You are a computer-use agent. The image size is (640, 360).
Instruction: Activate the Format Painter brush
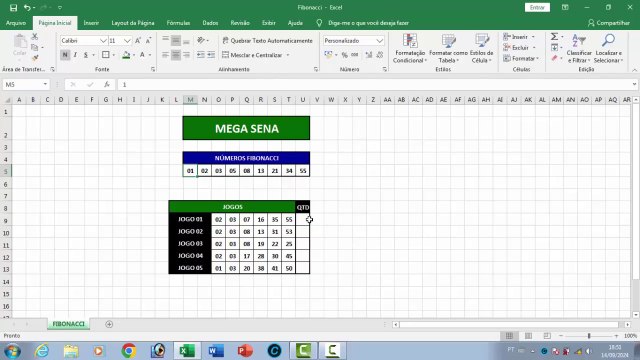[x=35, y=58]
